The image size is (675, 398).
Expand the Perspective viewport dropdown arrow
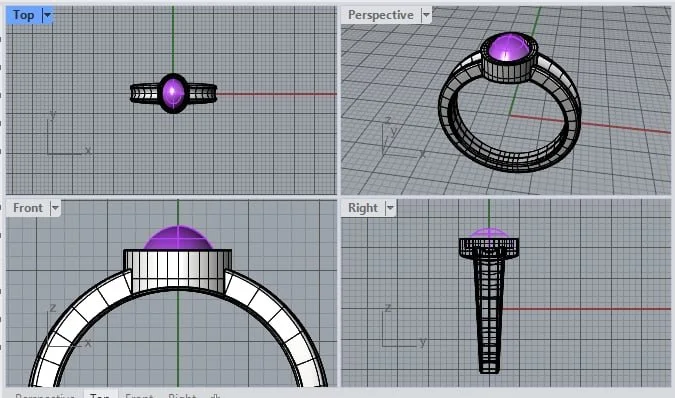[426, 15]
